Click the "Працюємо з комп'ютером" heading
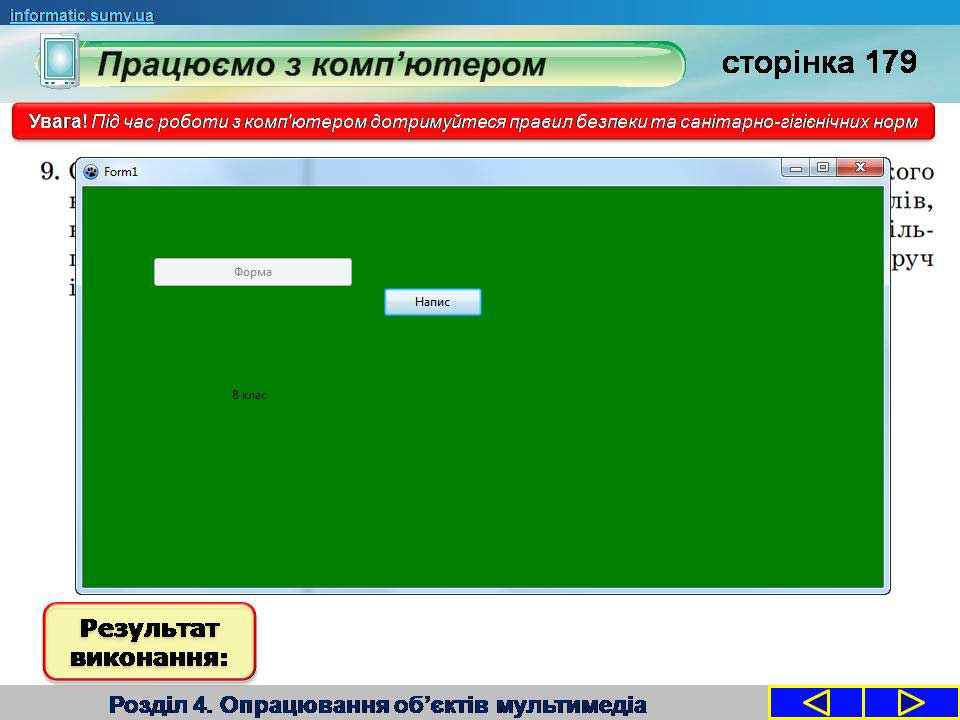This screenshot has height=720, width=960. tap(322, 65)
